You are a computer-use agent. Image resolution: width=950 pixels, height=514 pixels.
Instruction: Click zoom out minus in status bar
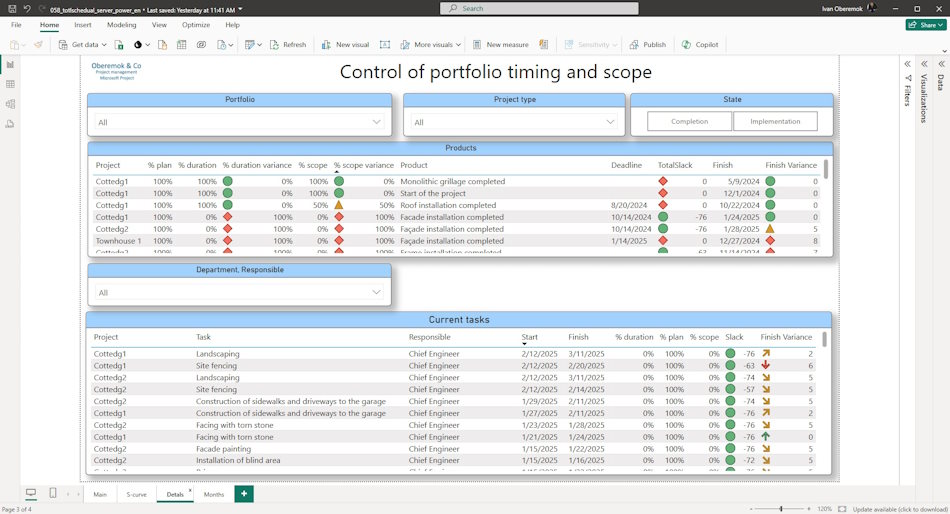click(x=751, y=509)
